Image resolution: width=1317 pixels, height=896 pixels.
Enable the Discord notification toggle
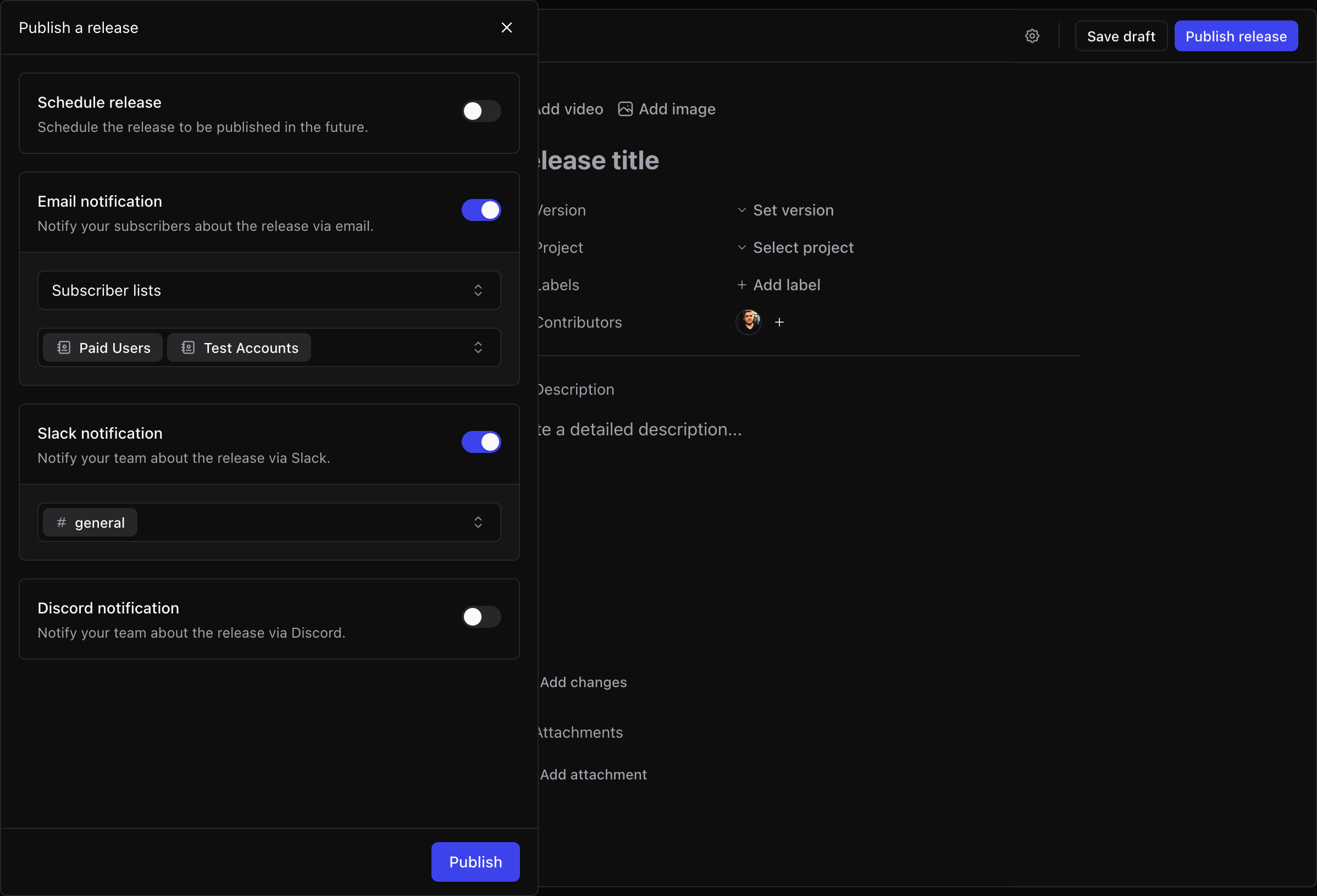(x=481, y=617)
